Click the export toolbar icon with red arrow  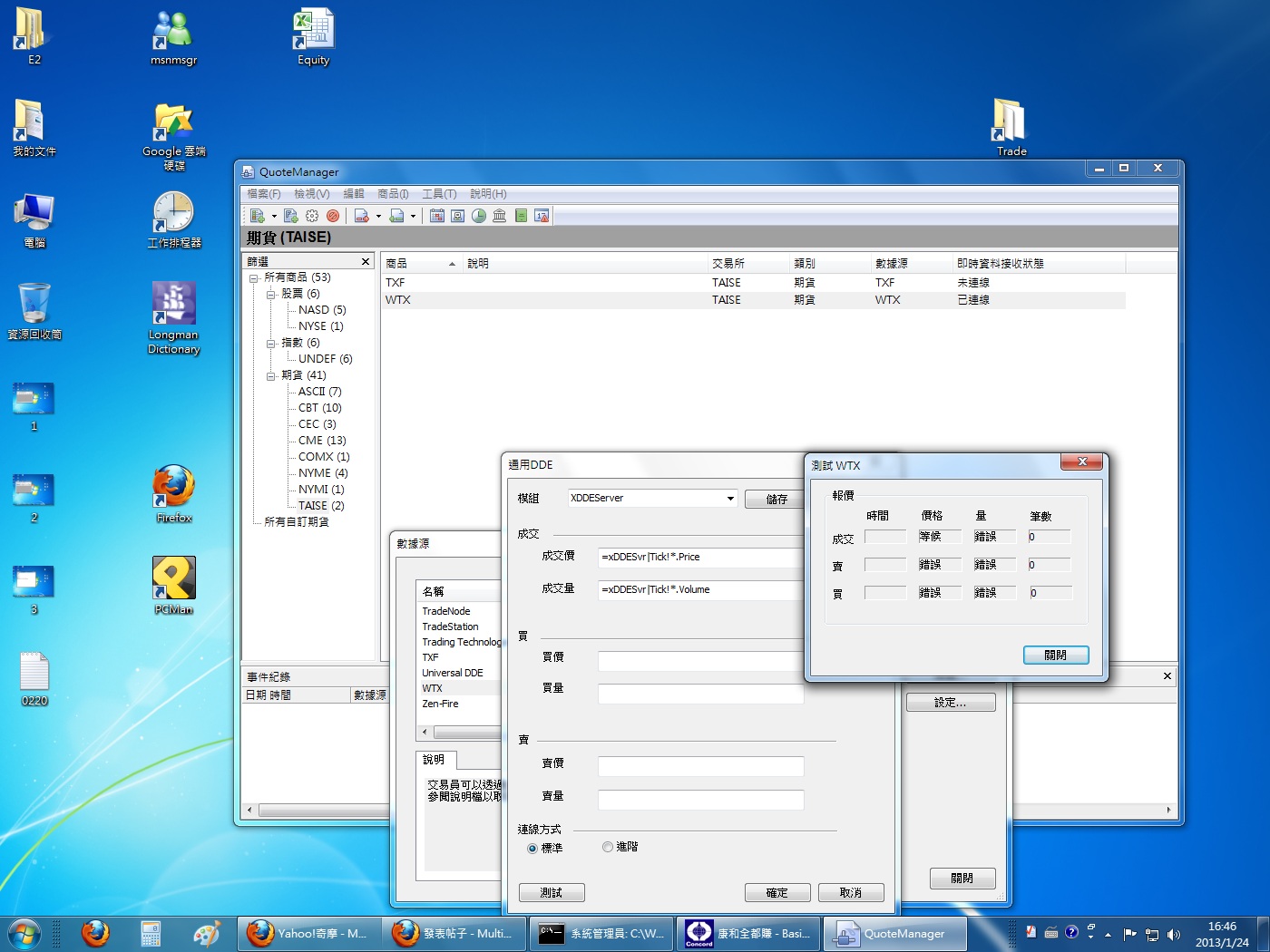361,216
